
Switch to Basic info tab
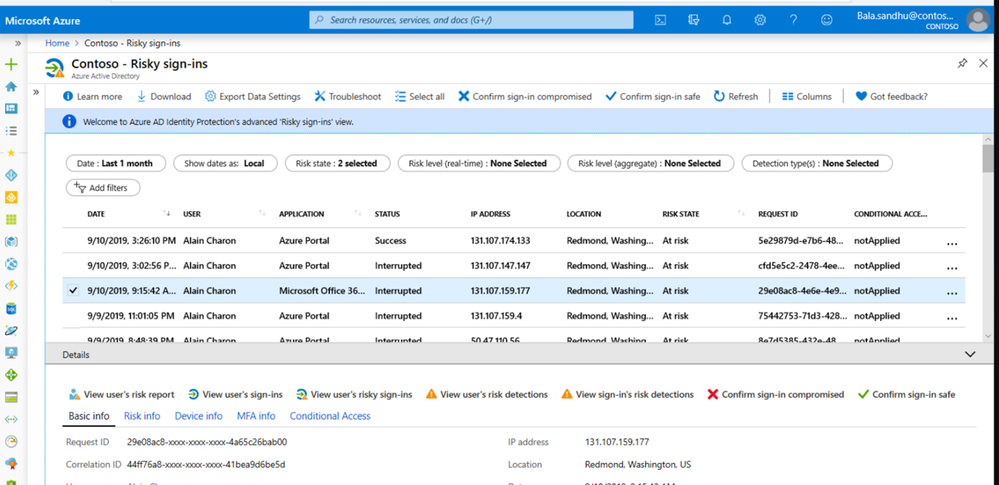tap(89, 416)
